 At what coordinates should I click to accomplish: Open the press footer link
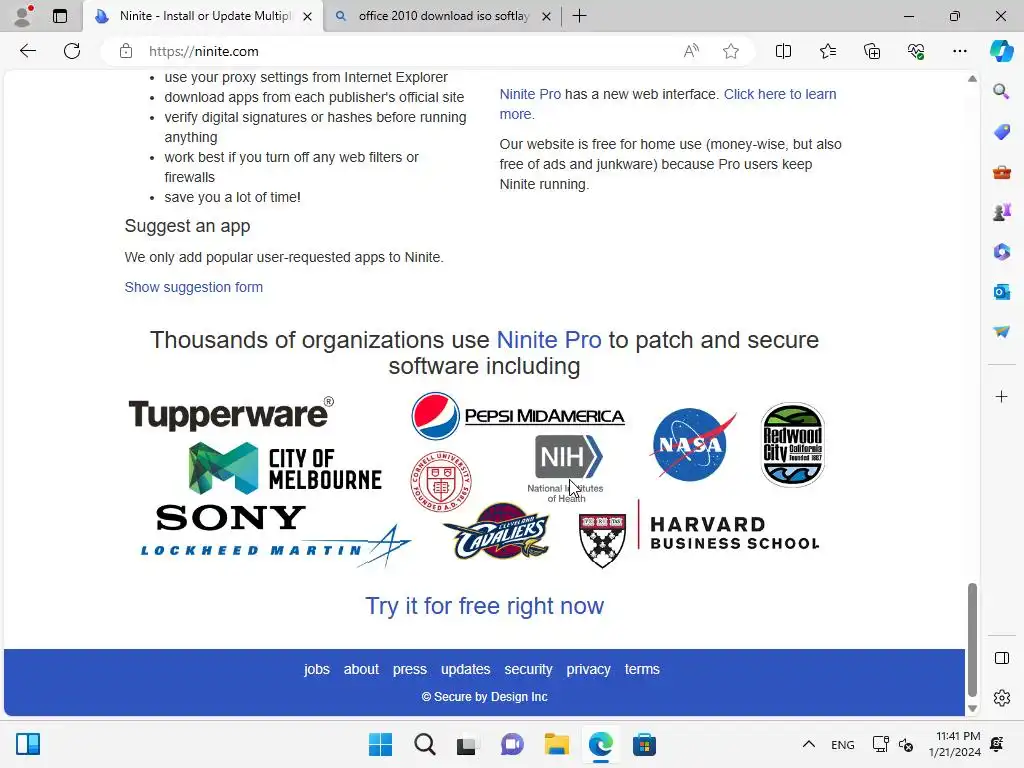(x=409, y=669)
